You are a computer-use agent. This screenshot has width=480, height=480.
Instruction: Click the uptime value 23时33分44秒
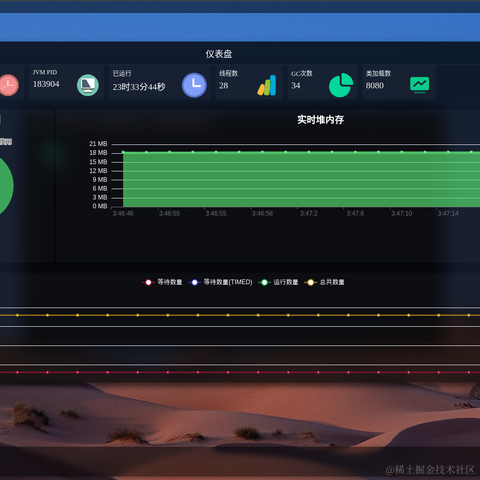(139, 87)
